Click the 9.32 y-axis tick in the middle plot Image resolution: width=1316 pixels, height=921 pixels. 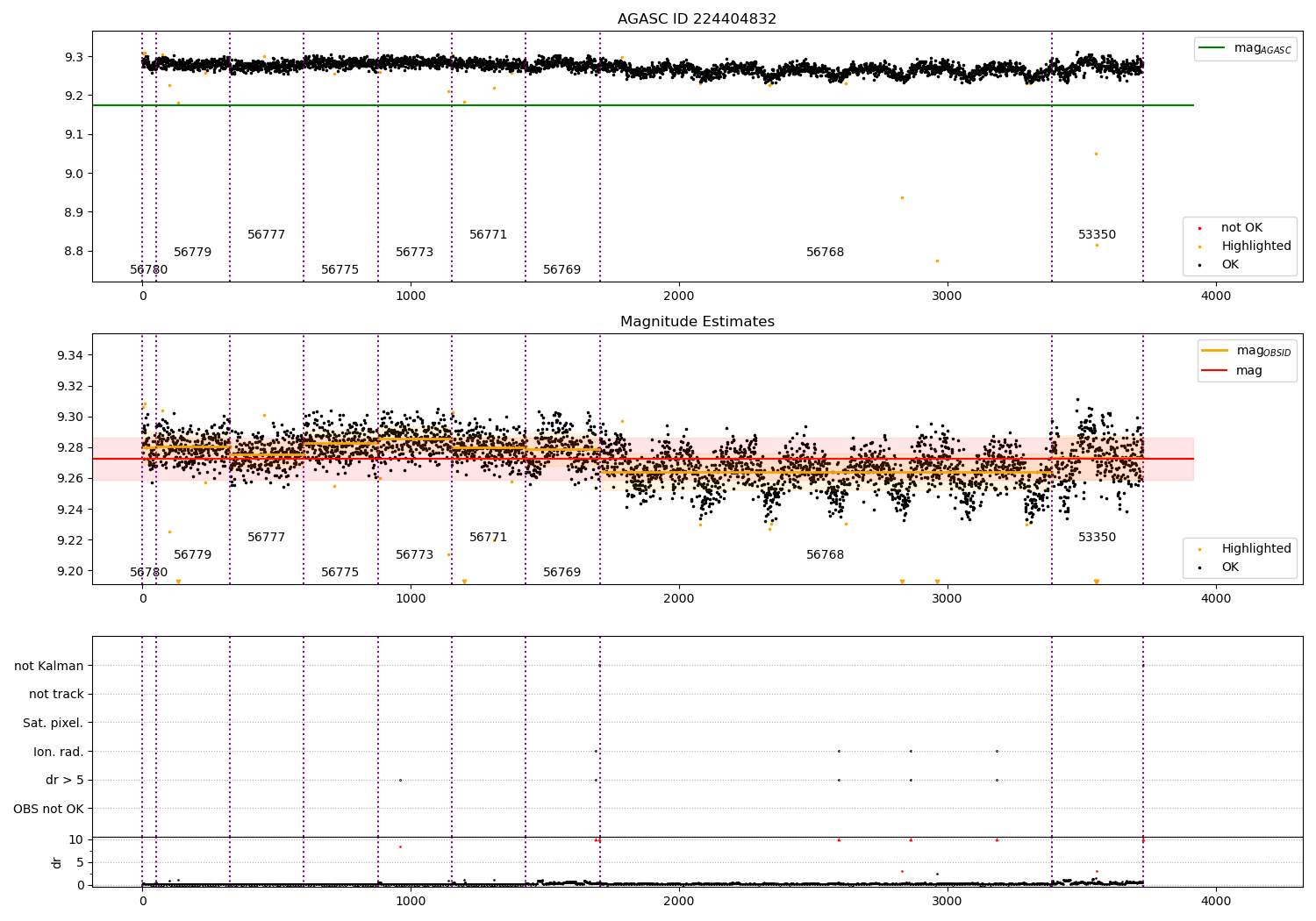tap(70, 386)
